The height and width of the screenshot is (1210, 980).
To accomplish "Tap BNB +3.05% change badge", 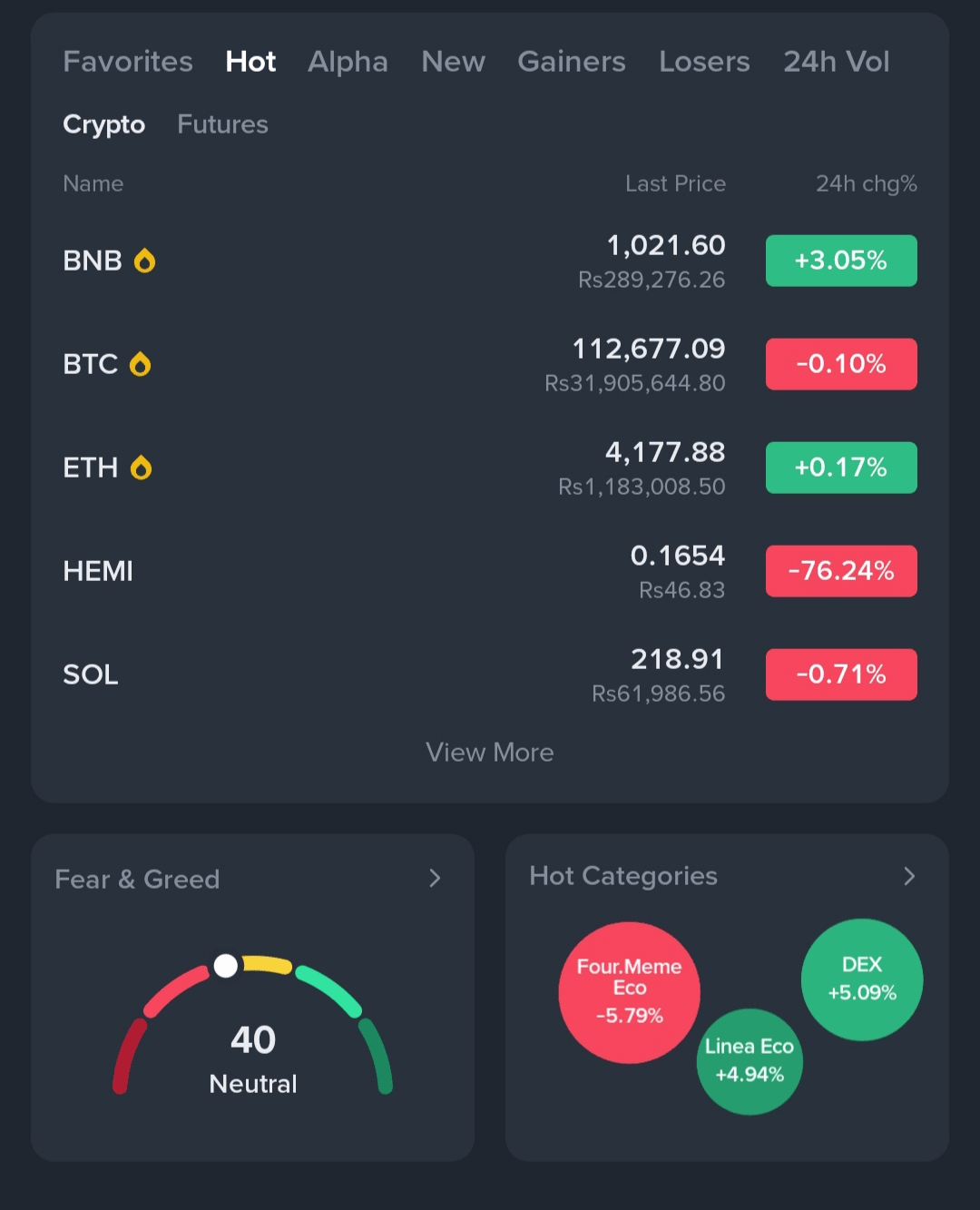I will click(841, 261).
